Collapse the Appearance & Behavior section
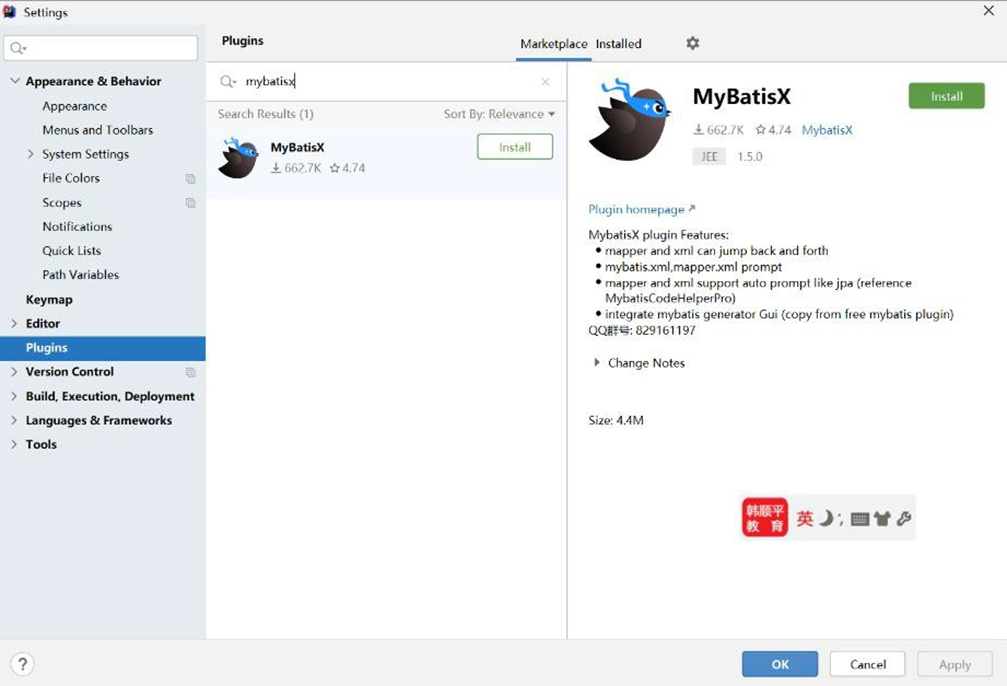 pos(14,81)
